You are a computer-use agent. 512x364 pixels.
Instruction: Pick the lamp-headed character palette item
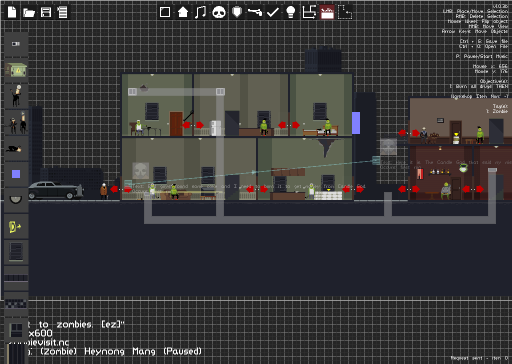pos(16,96)
